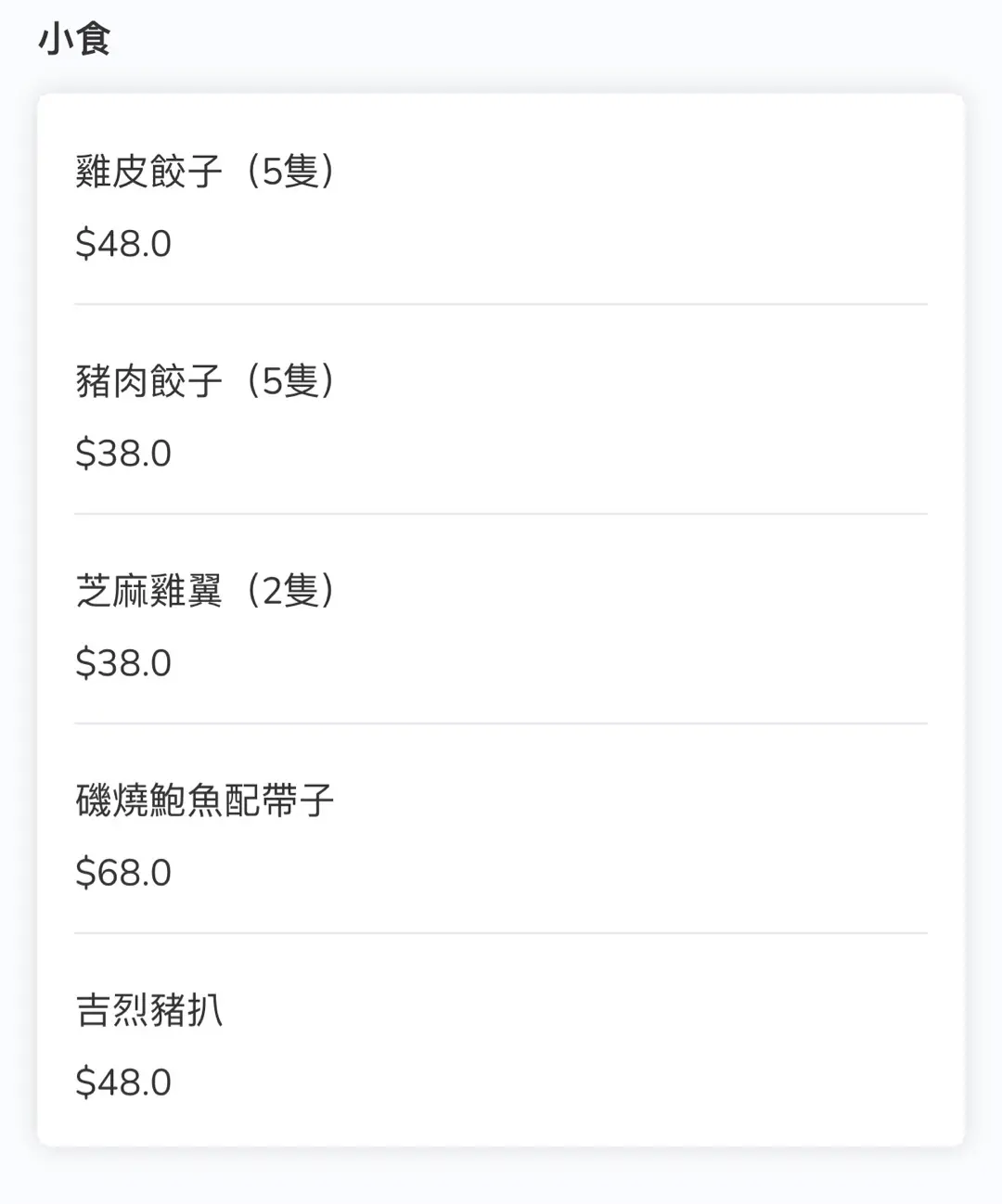Tap the $48.0 price under 雞皮餃子
This screenshot has height=1204, width=1002.
[x=123, y=244]
